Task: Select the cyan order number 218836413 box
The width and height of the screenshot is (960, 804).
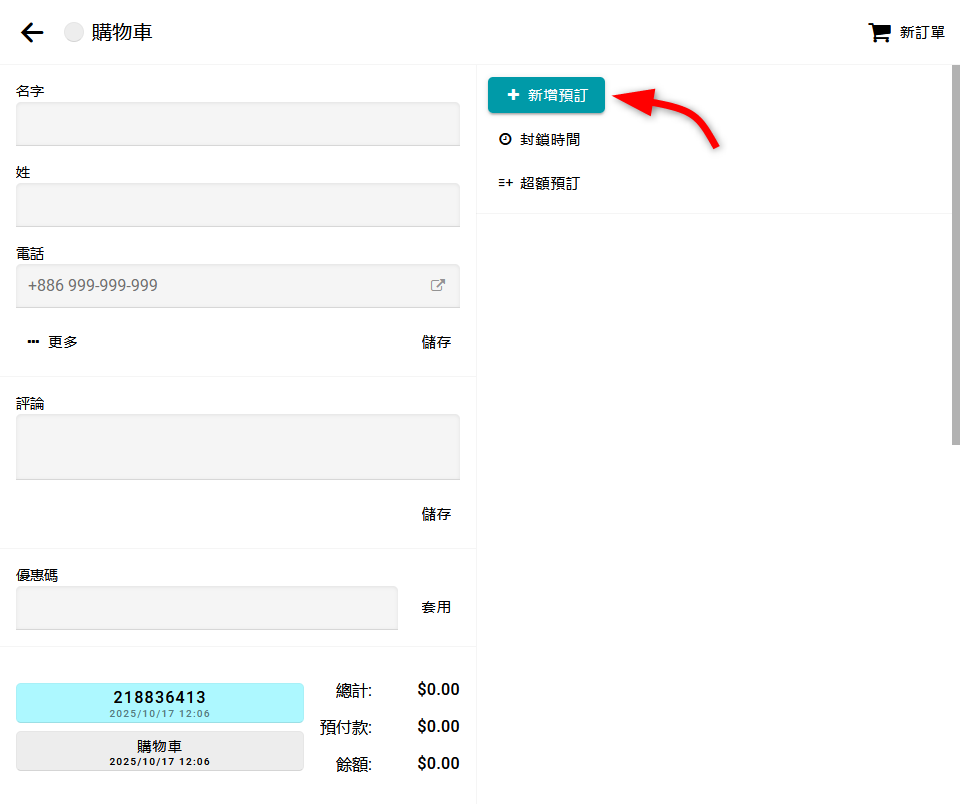Action: [160, 702]
